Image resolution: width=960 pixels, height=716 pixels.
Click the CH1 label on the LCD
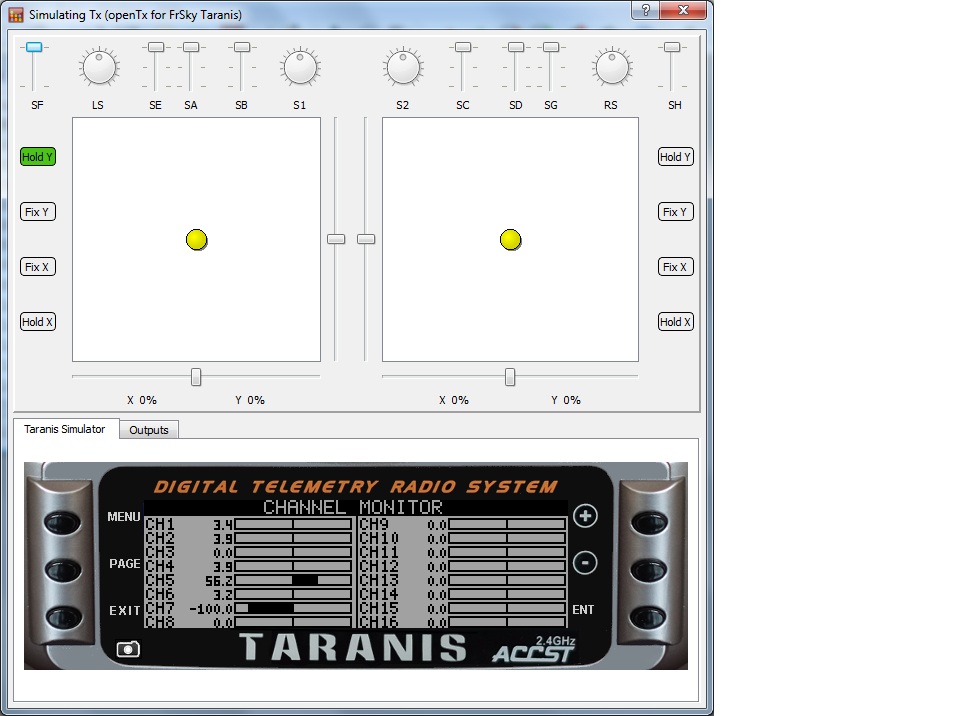(x=160, y=524)
